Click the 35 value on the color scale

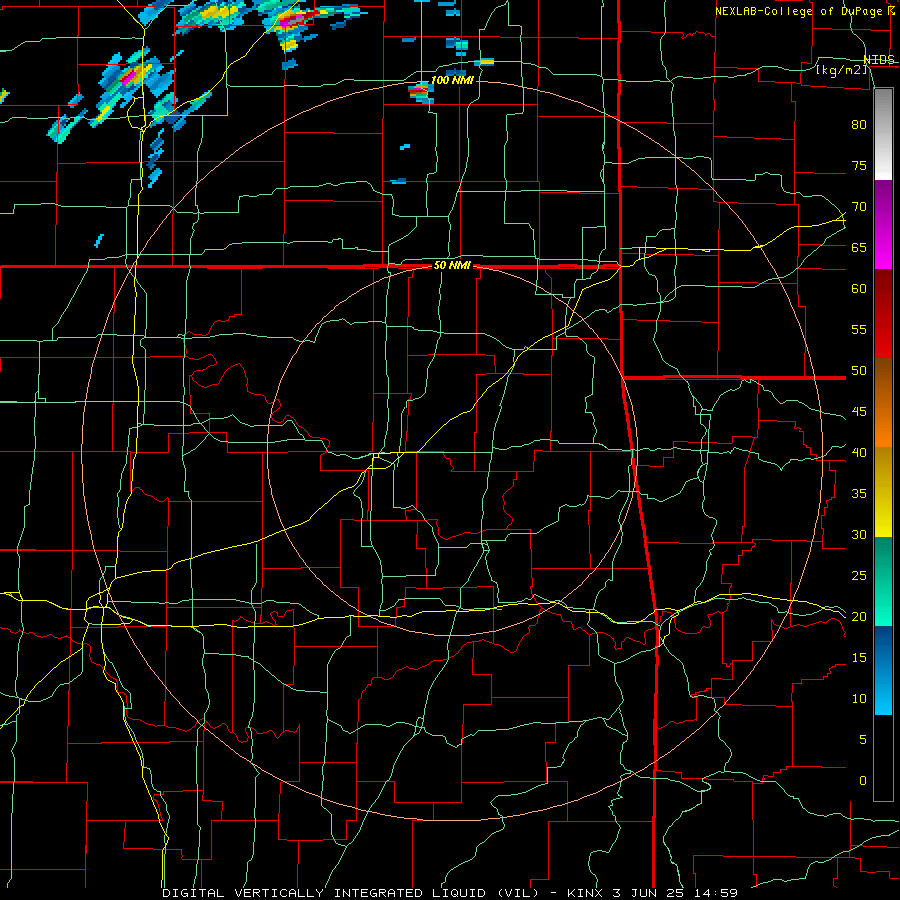(859, 494)
